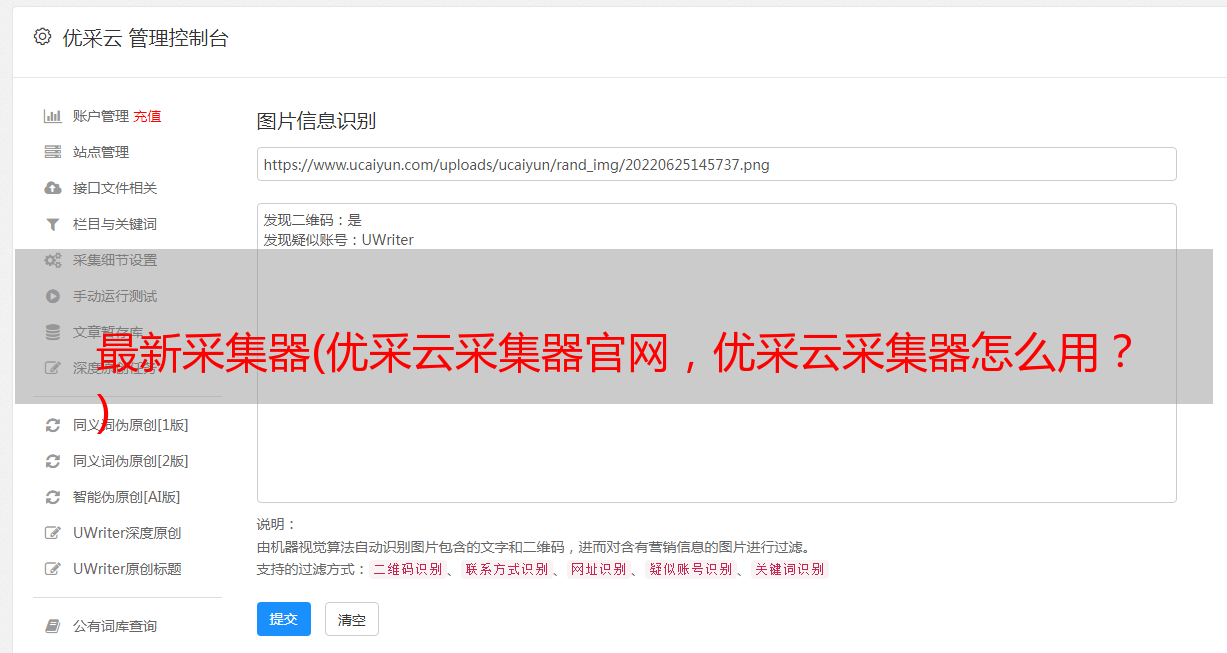
Task: Click the 网址识别 tag
Action: tap(598, 569)
